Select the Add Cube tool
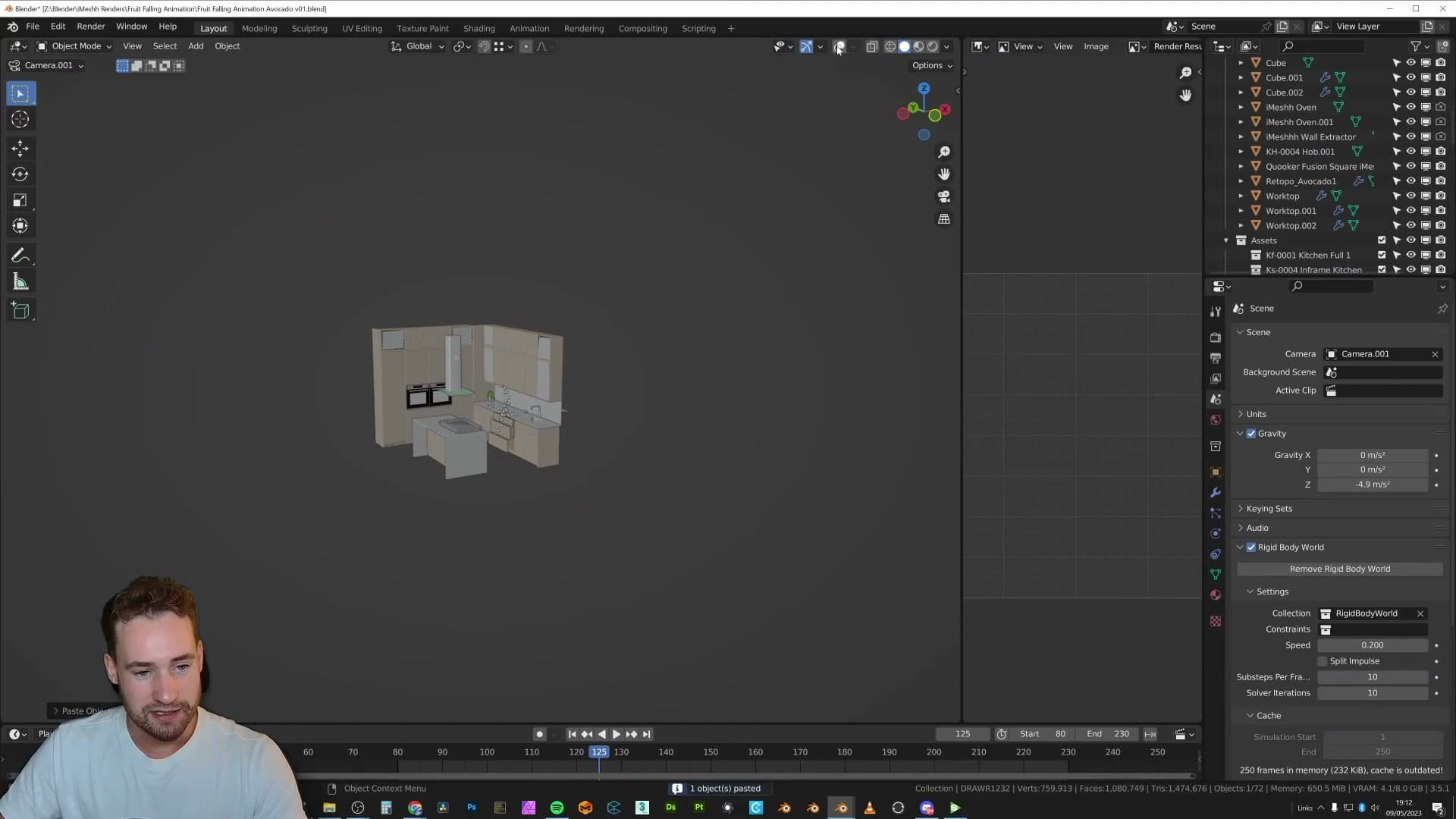 pos(20,310)
